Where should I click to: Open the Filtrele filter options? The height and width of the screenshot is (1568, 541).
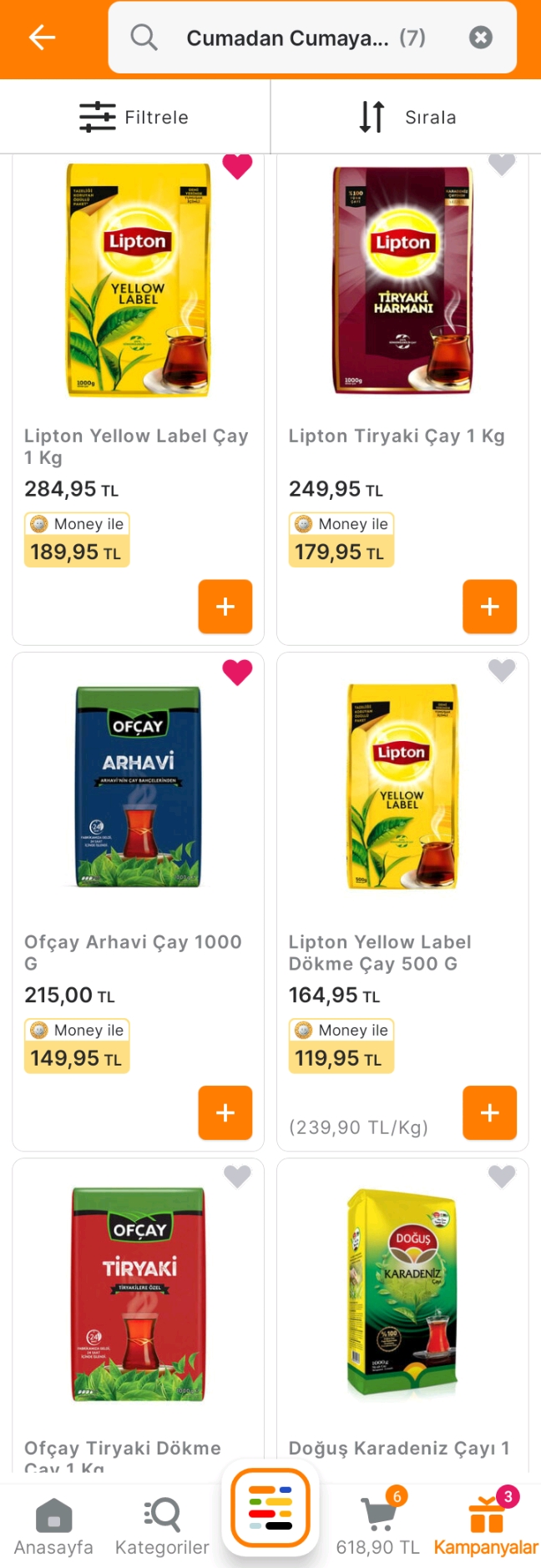[134, 117]
